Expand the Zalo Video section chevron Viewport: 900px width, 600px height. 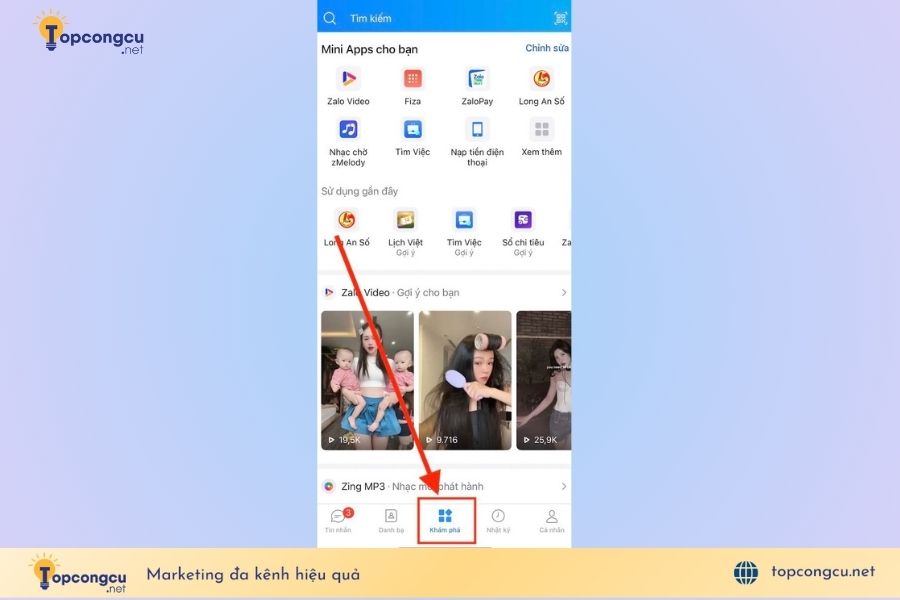tap(564, 293)
